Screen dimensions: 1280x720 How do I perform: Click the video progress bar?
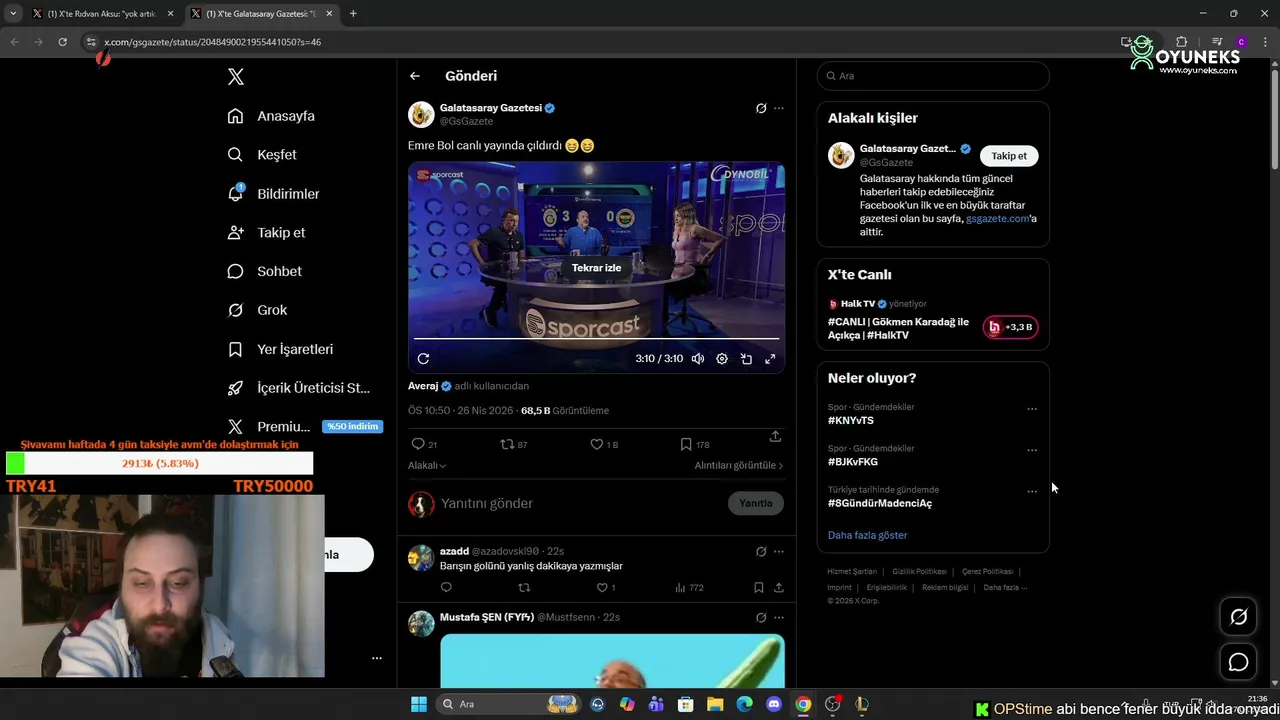click(x=596, y=339)
